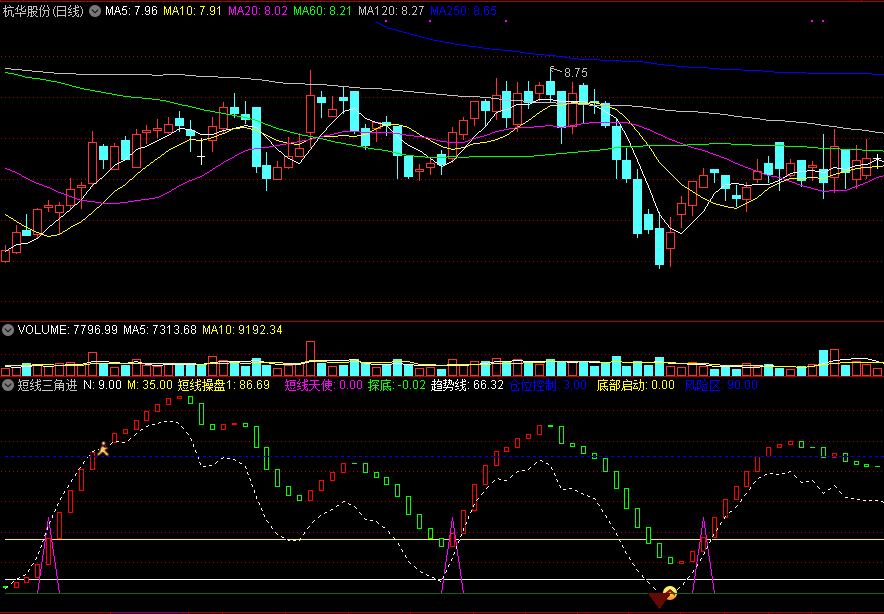This screenshot has height=614, width=884.
Task: Select the MA120: 8.27 label
Action: 391,11
